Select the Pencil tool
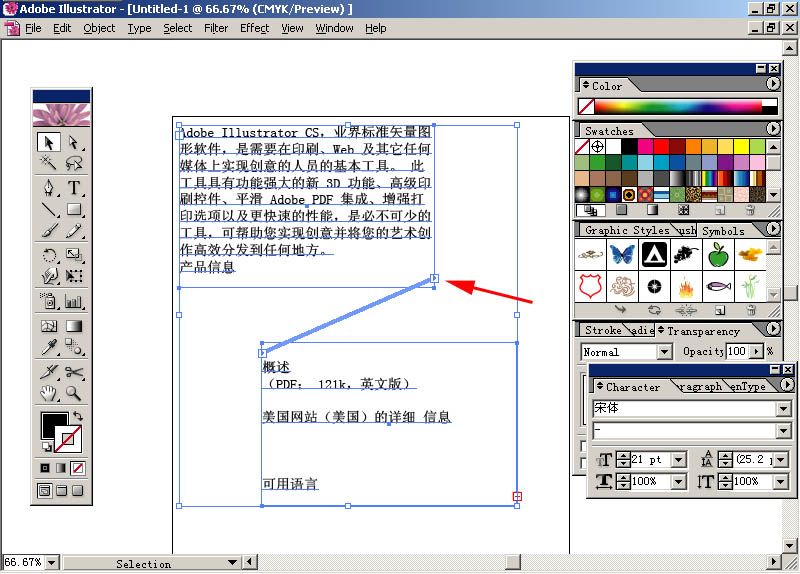800x574 pixels. pos(74,231)
